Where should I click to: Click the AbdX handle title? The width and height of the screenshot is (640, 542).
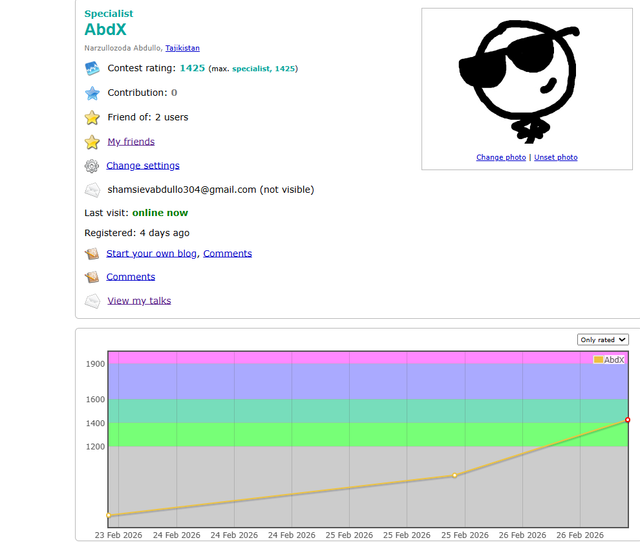click(105, 30)
